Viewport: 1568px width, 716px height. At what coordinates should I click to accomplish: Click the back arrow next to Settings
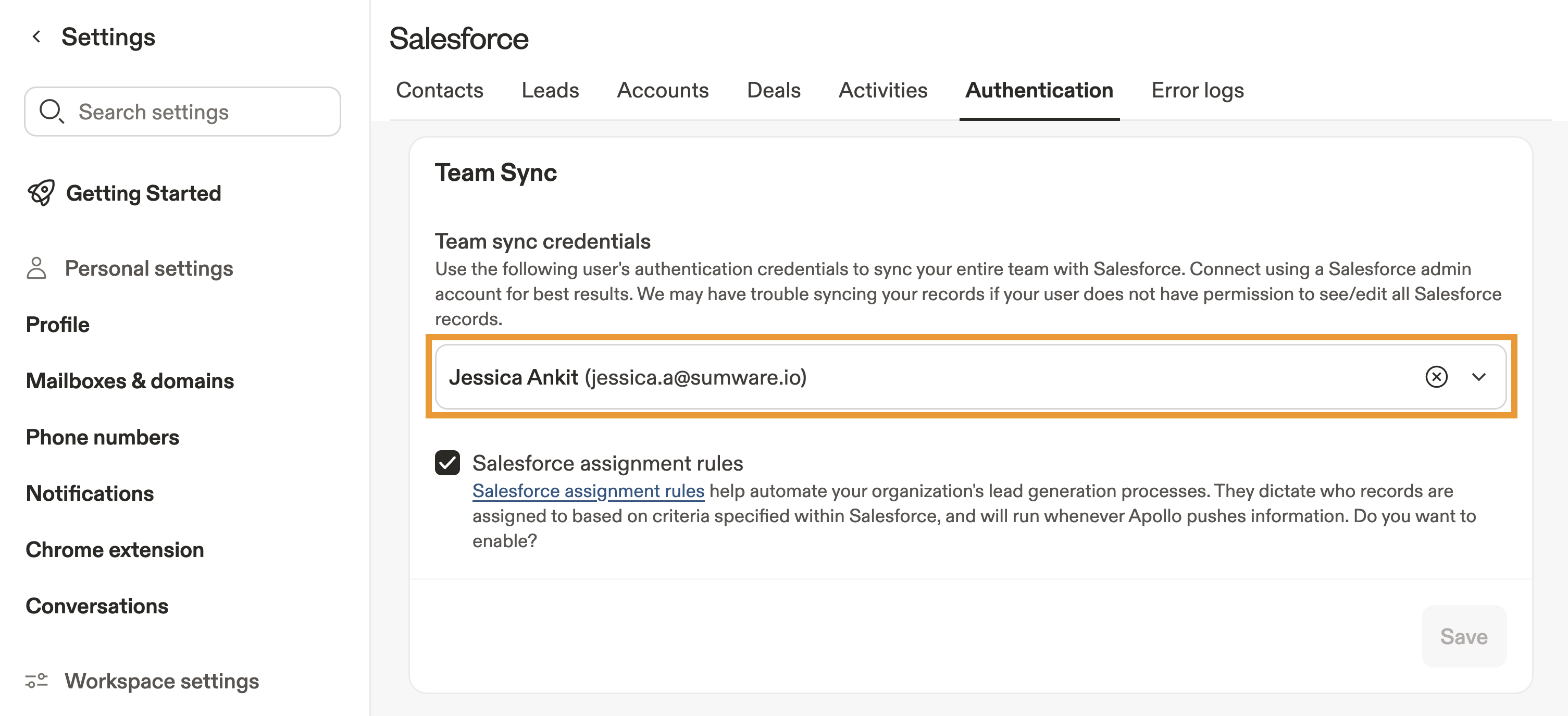36,37
